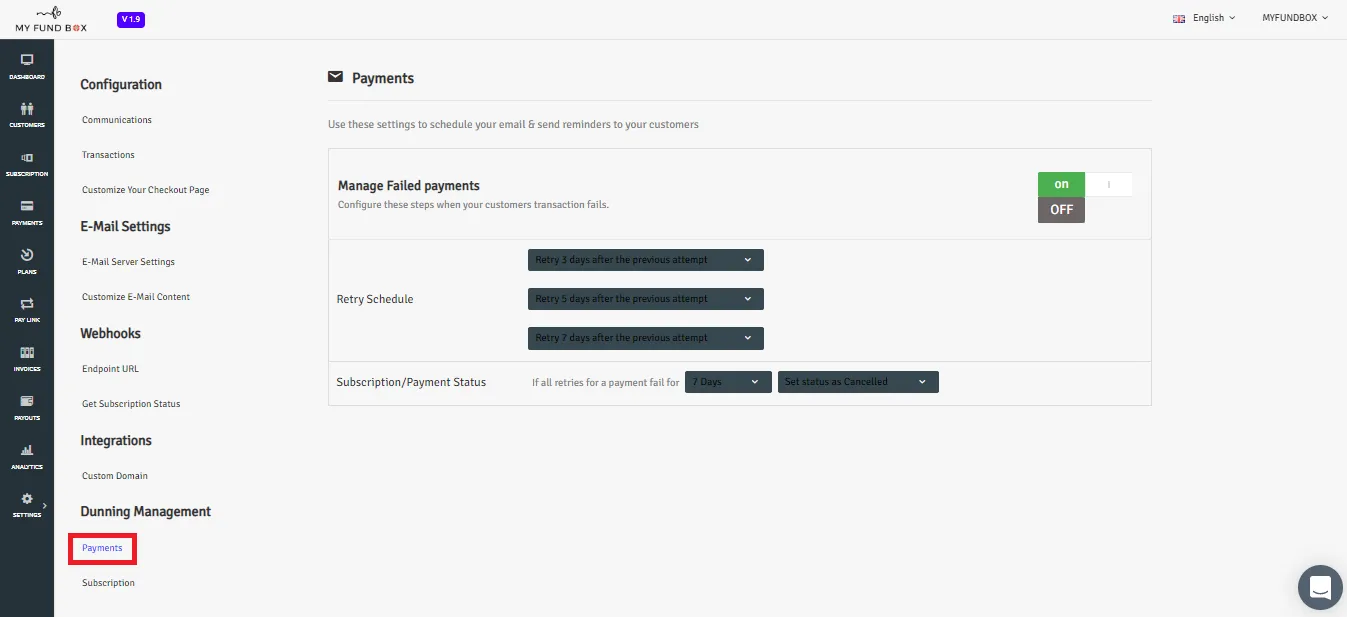Open the English language dropdown
This screenshot has height=617, width=1347.
(x=1214, y=18)
